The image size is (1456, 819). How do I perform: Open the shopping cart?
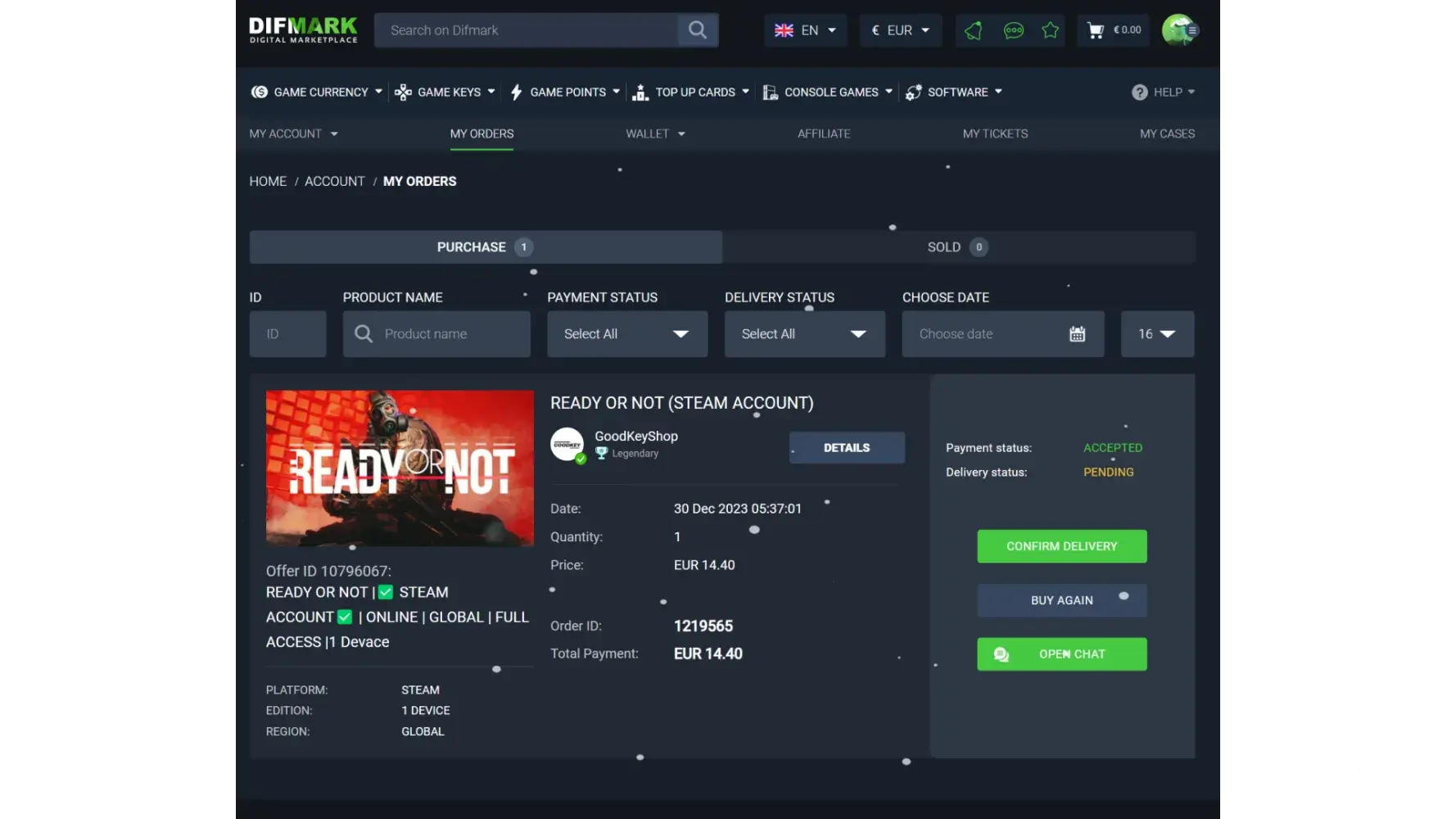(x=1113, y=30)
